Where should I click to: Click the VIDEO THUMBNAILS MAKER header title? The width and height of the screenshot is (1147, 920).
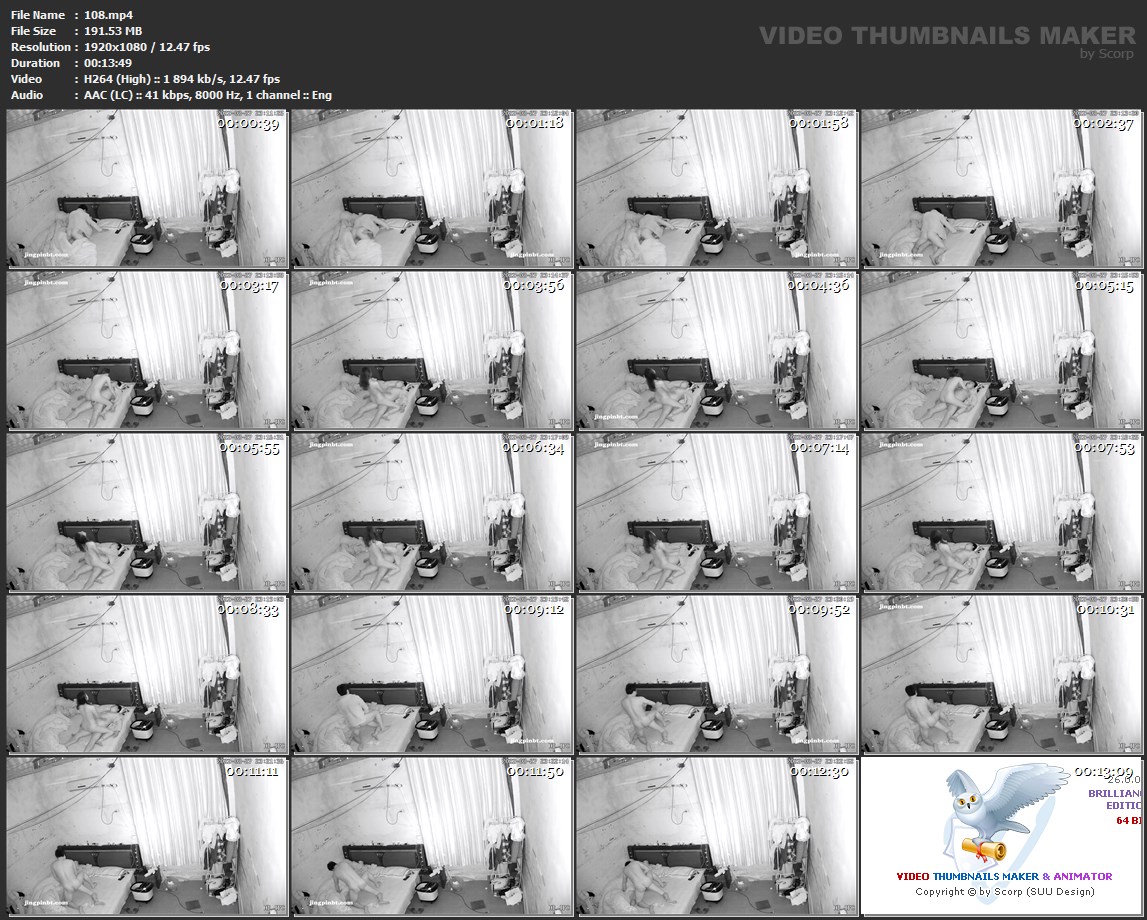pos(947,35)
